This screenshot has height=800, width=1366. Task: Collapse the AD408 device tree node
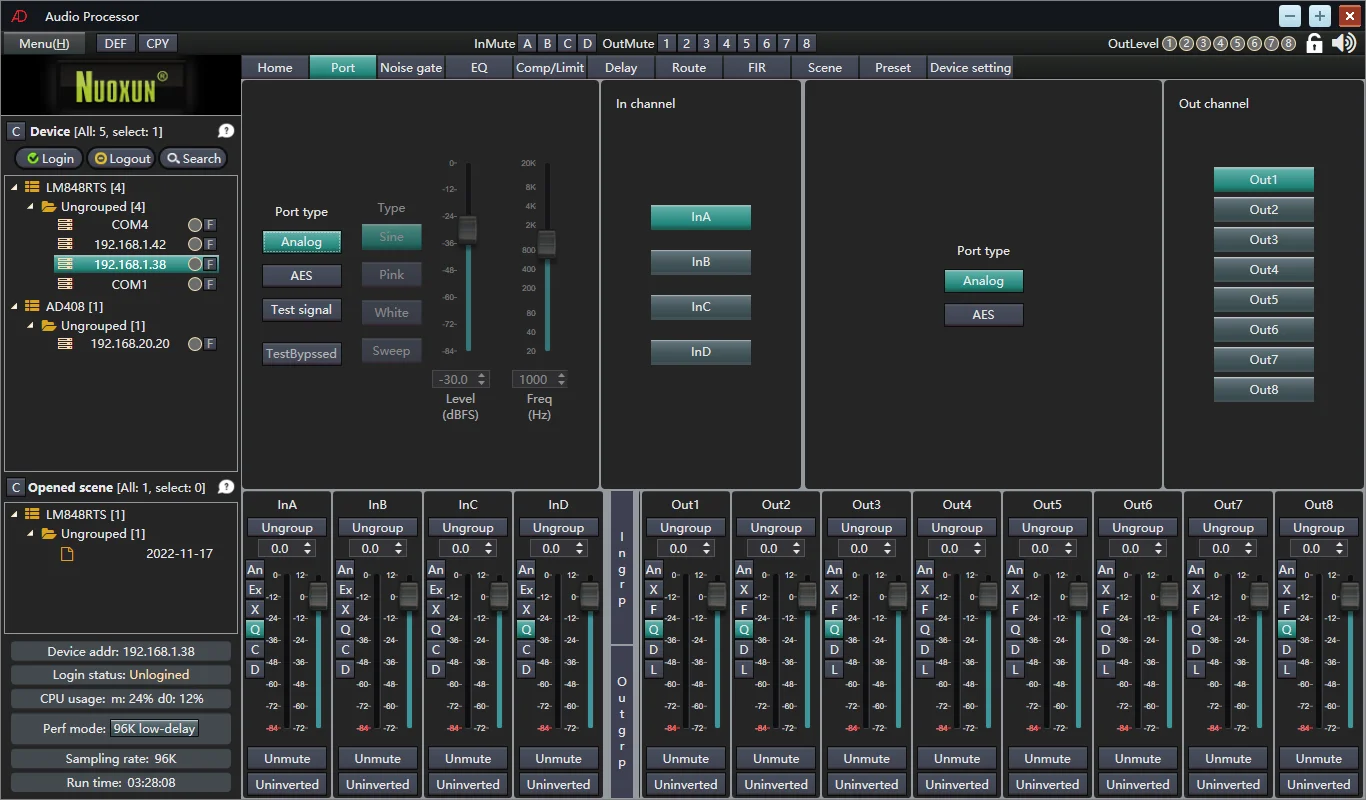tap(15, 306)
